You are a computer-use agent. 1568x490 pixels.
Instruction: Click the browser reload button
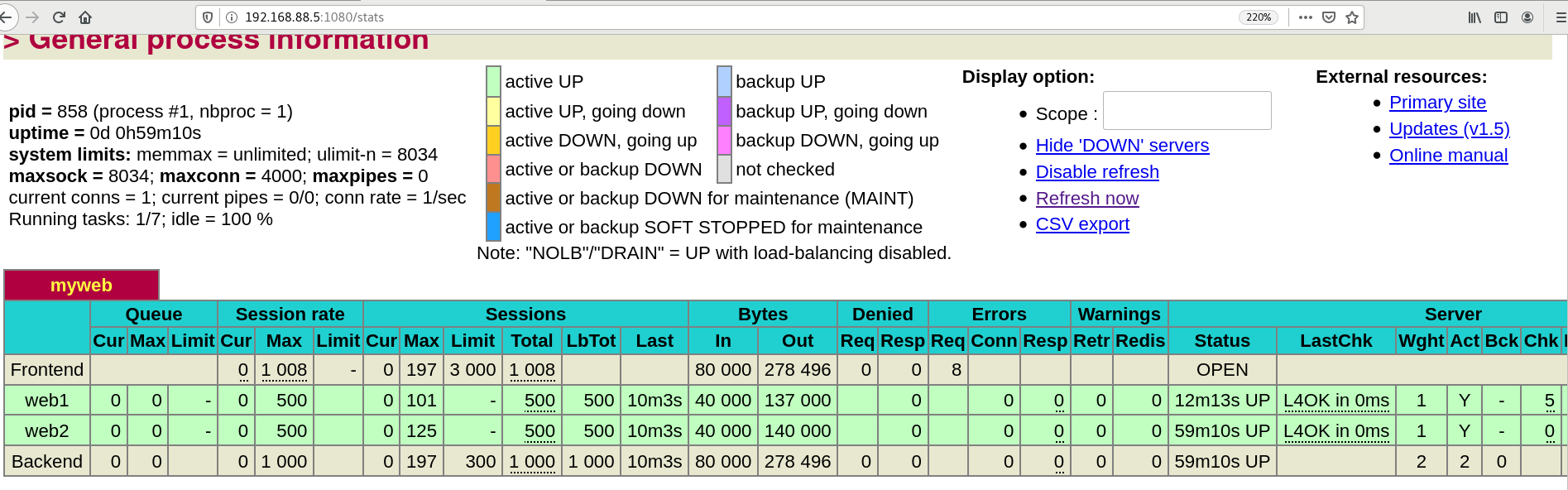tap(59, 17)
